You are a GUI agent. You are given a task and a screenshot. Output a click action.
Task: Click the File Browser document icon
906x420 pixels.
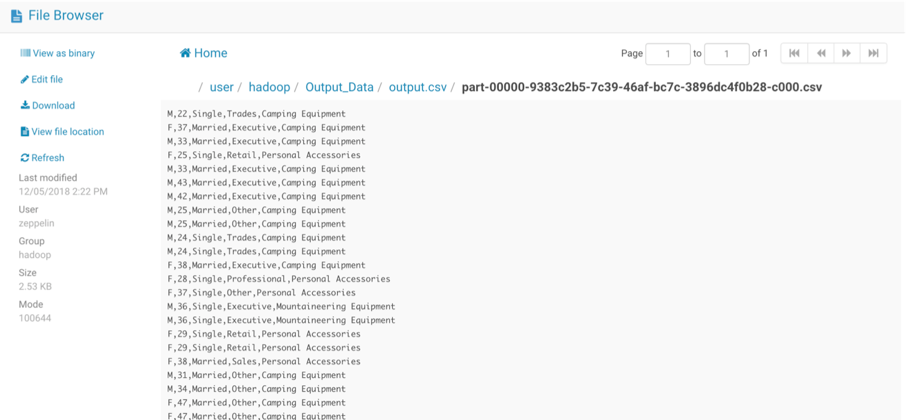[16, 16]
